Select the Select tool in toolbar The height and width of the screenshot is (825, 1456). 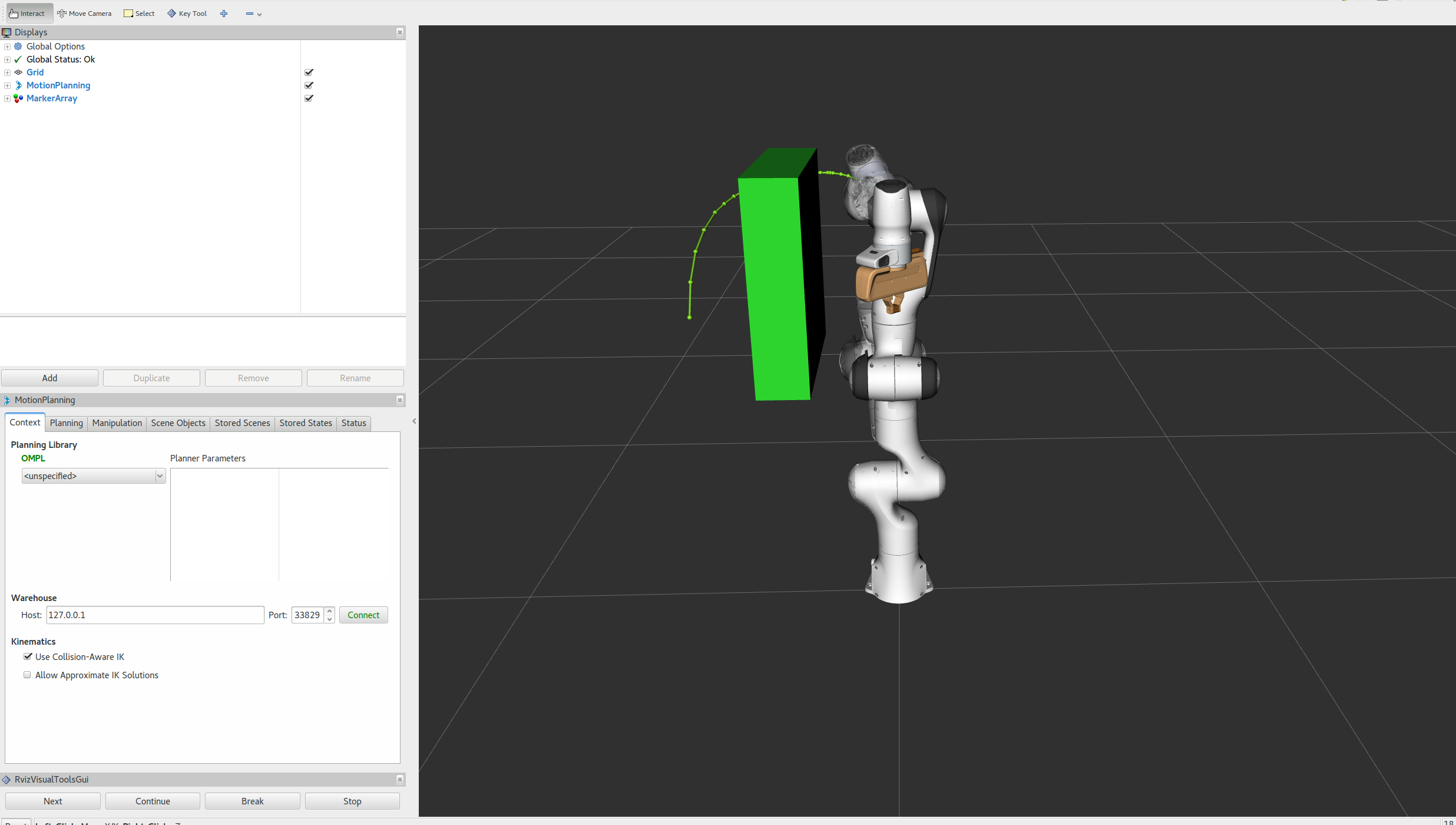[x=139, y=13]
